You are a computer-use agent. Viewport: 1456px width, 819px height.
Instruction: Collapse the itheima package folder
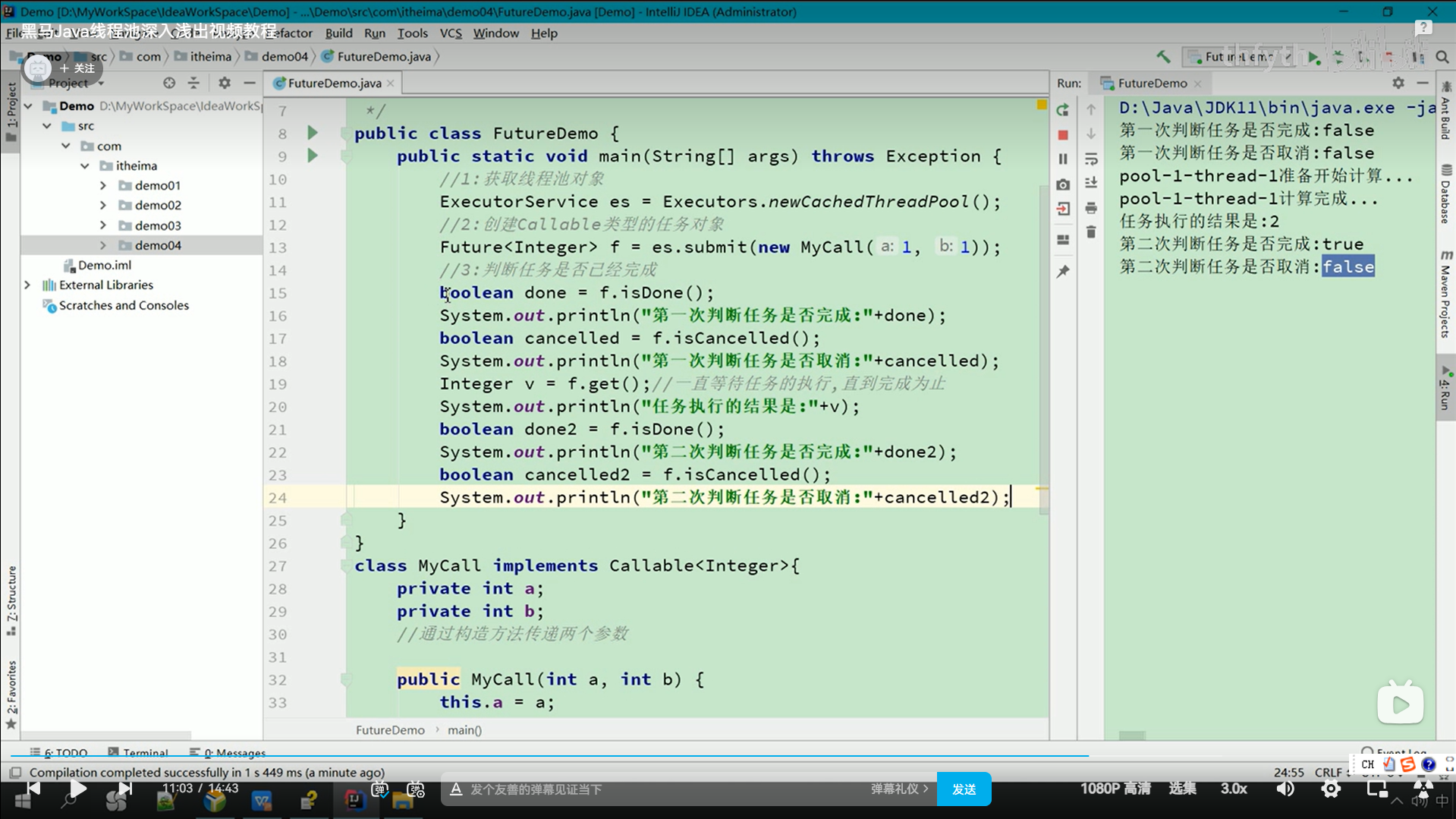click(x=85, y=165)
